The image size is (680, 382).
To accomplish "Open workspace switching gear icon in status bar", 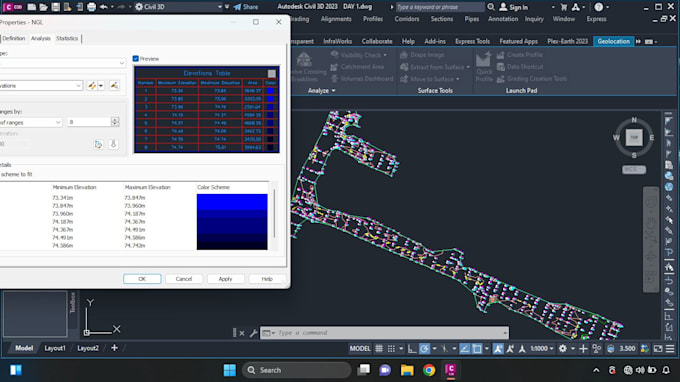I will pos(562,349).
